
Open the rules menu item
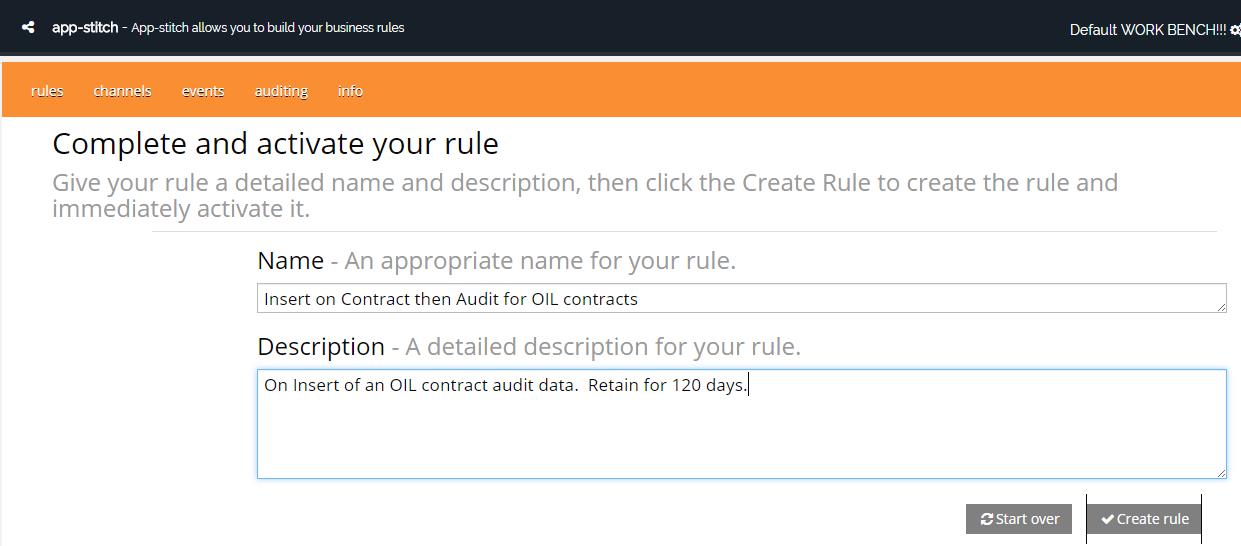47,91
